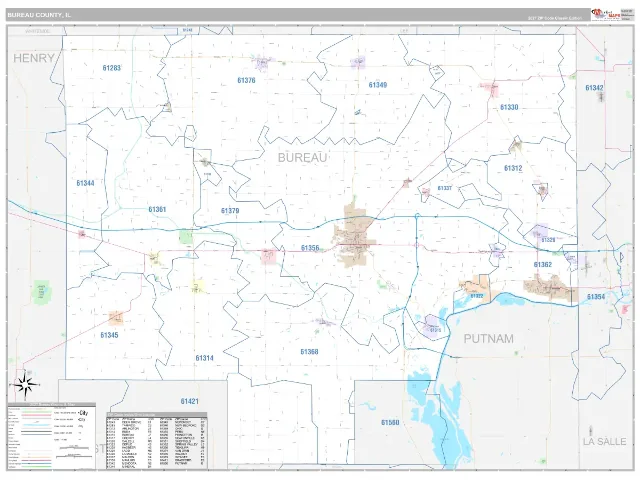Select the ZIP code label 61362
The height and width of the screenshot is (480, 640).
tap(542, 264)
